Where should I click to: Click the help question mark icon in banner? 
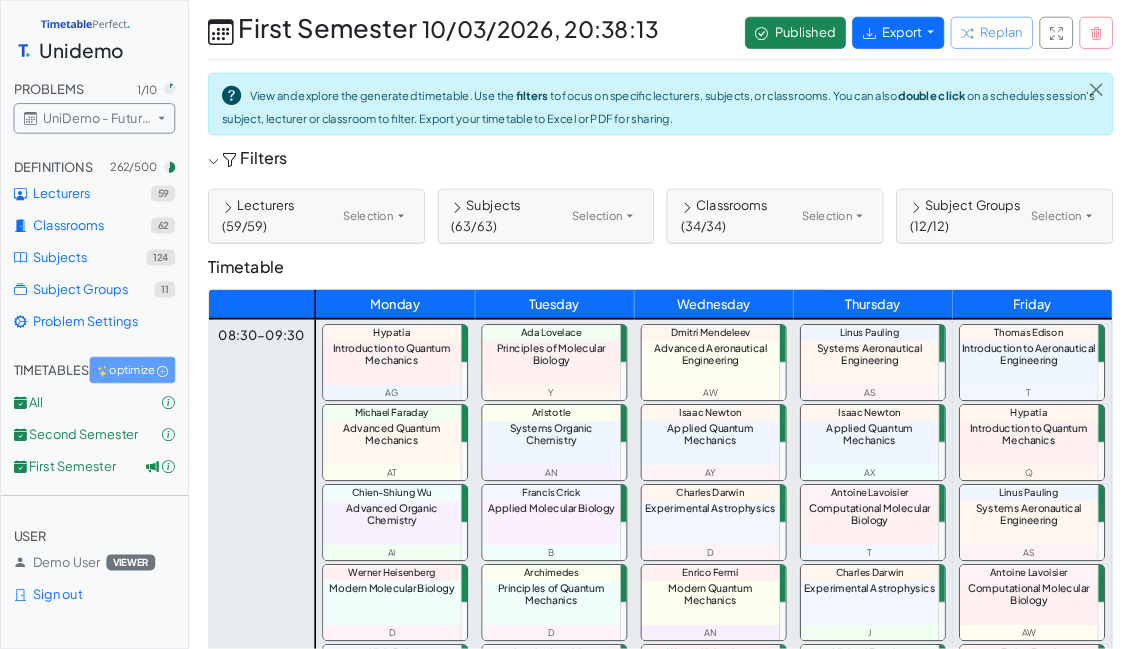(x=231, y=95)
